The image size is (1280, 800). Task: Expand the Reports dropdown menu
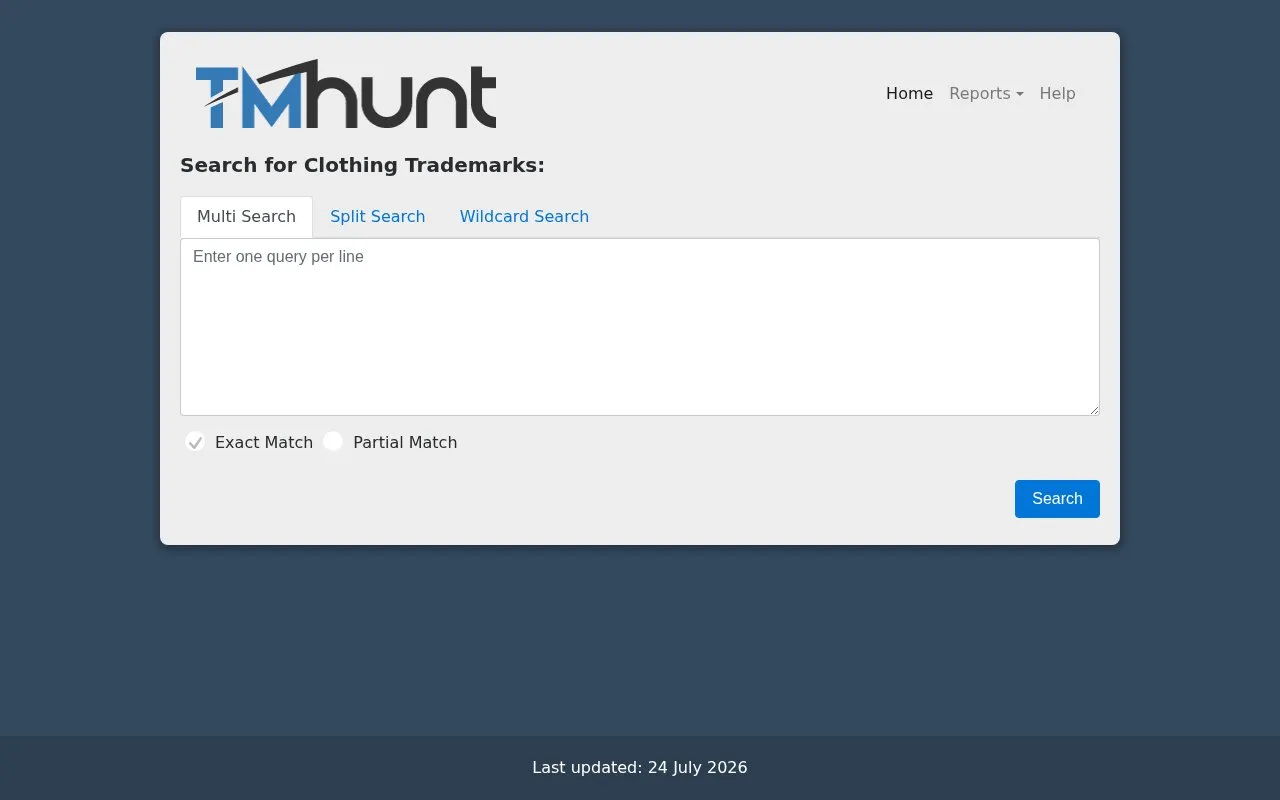pyautogui.click(x=986, y=93)
